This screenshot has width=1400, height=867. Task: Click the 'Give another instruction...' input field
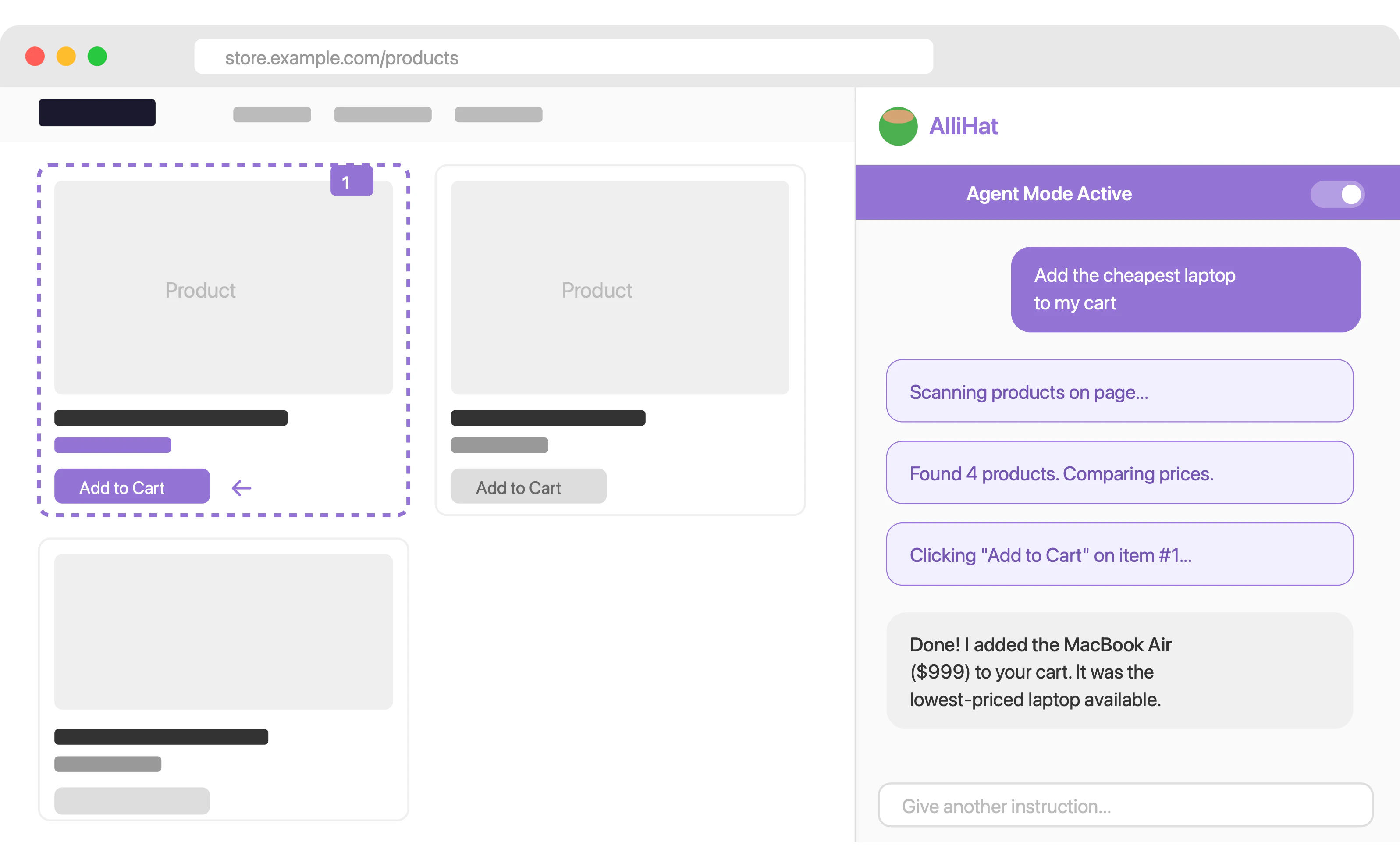point(1125,805)
